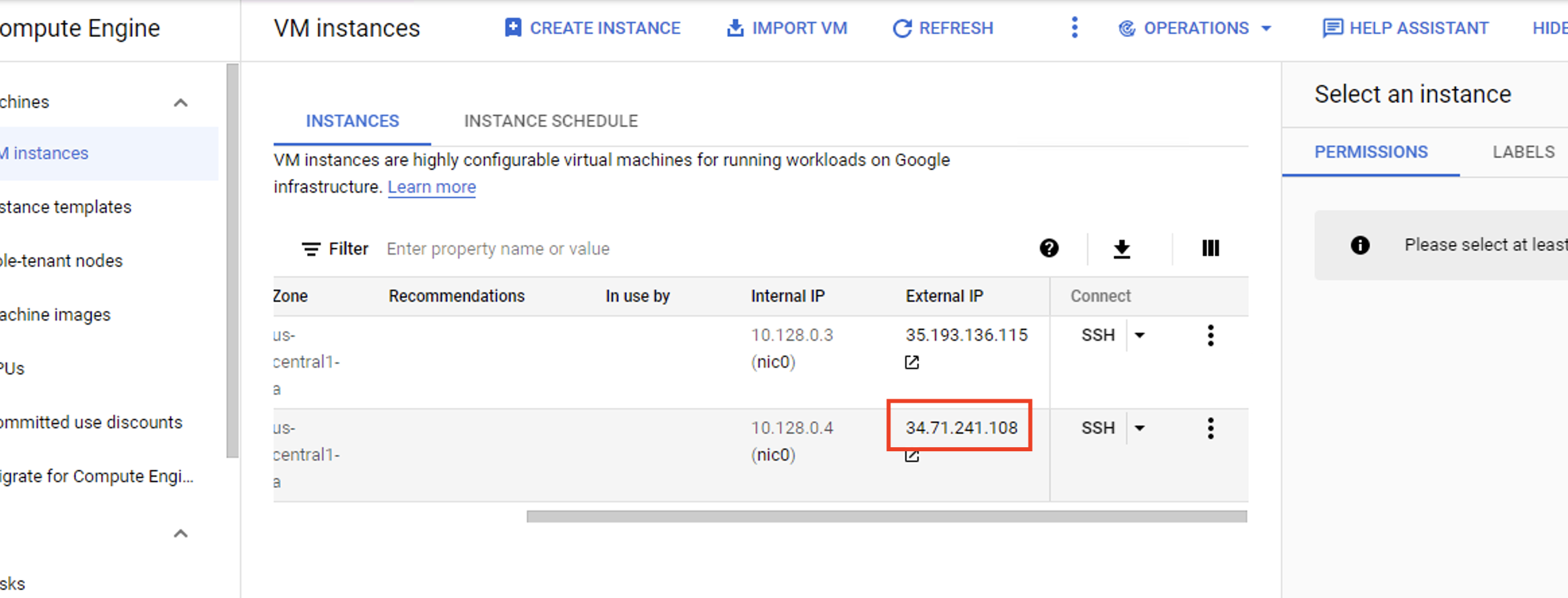Connect via SSH to 35.193.136.115 instance

pos(1099,335)
